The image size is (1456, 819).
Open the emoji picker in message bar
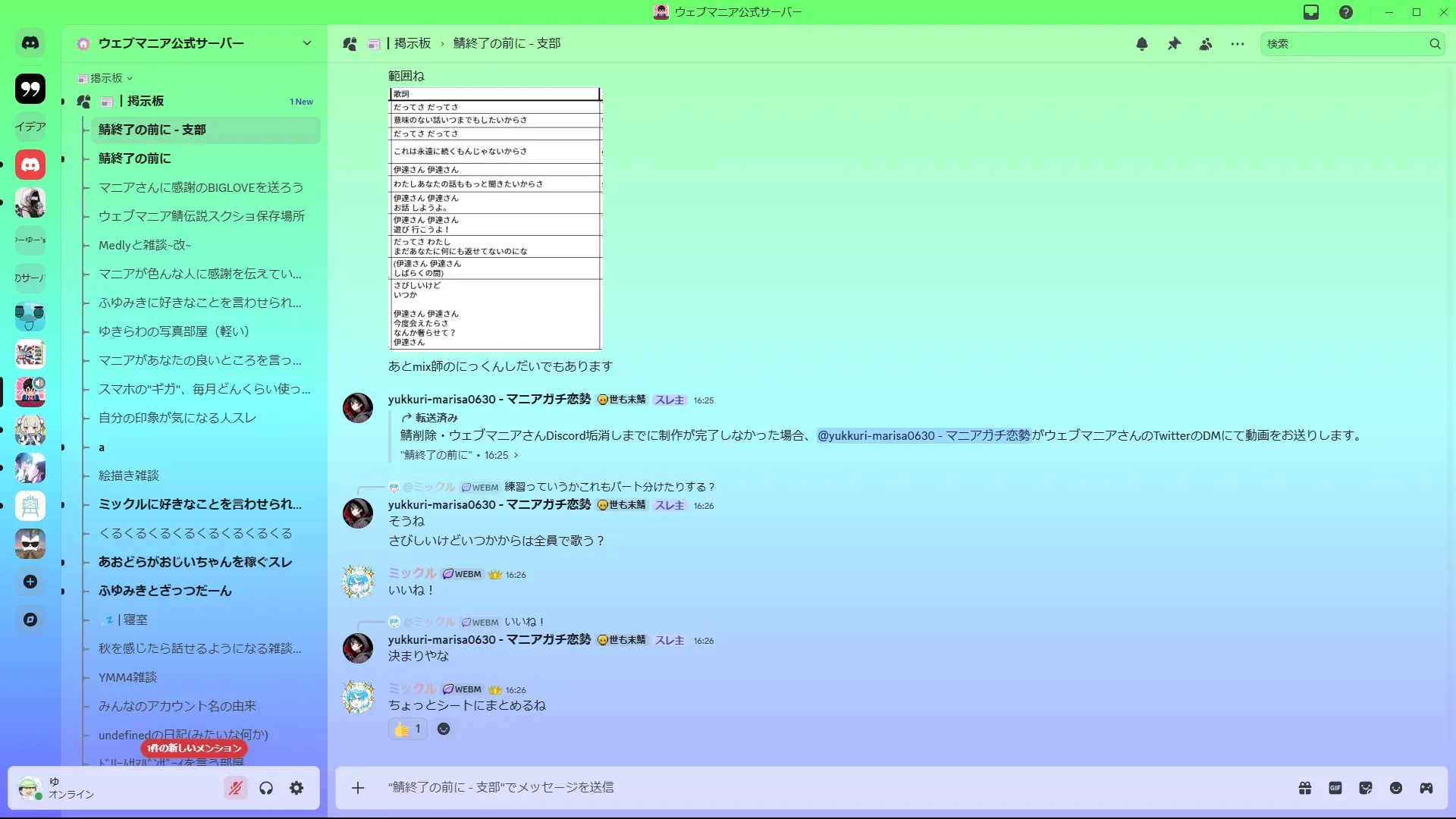[x=1396, y=788]
